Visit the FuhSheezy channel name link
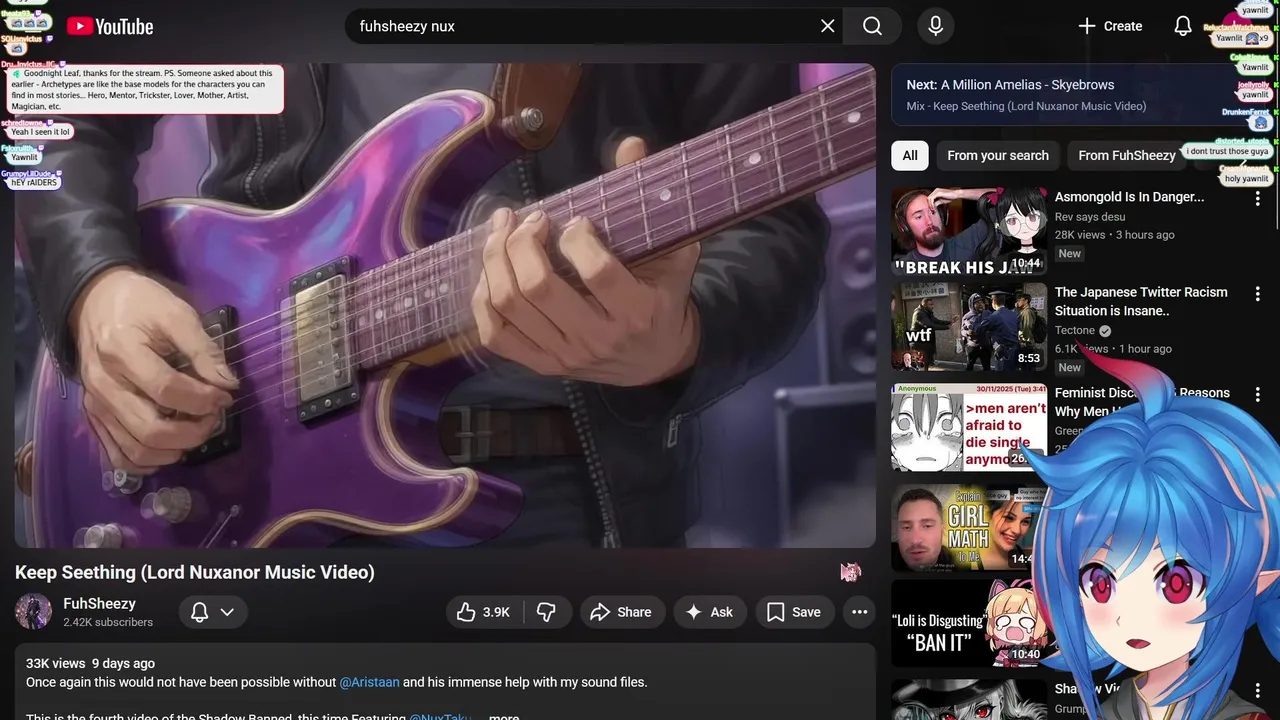This screenshot has width=1280, height=720. click(x=99, y=603)
